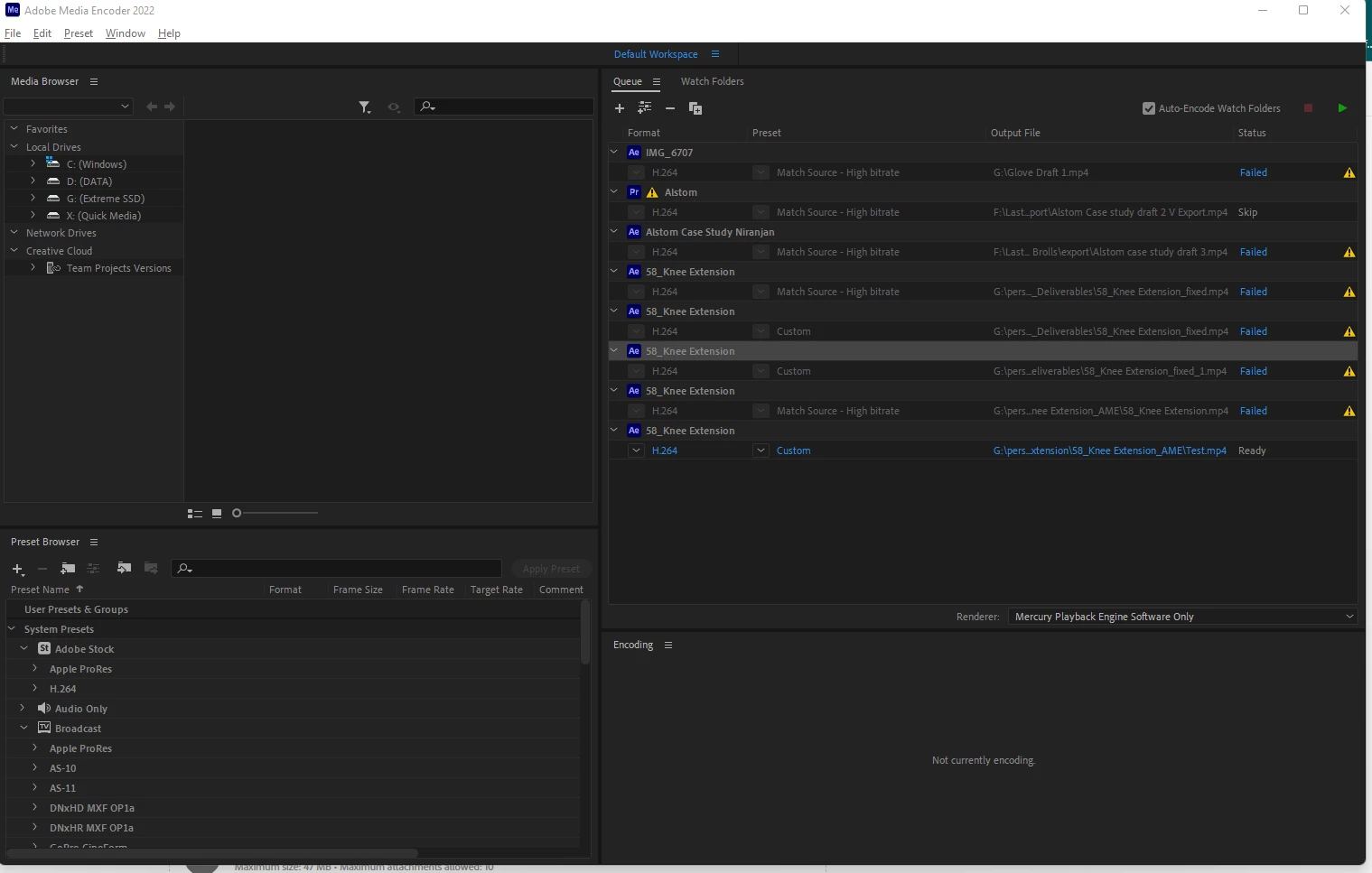Stop Queue with red square button
This screenshot has height=873, width=1372.
coord(1308,108)
